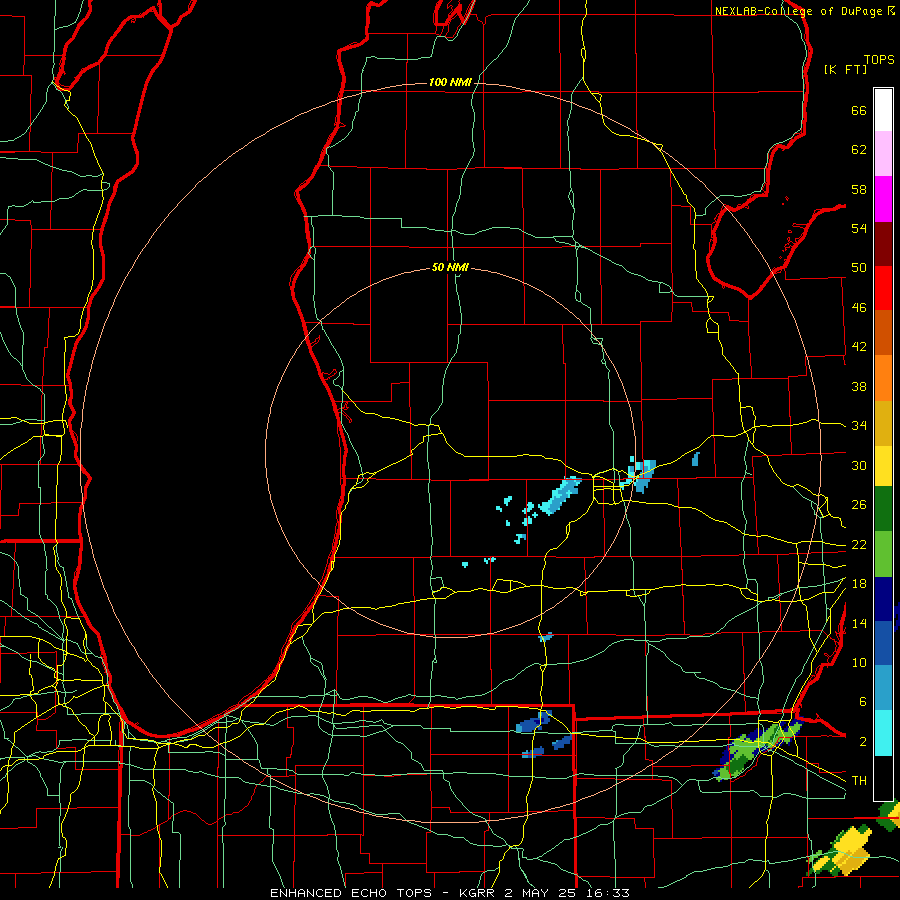Click the light pink legend swatch
Viewport: 900px width, 900px height.
(883, 153)
